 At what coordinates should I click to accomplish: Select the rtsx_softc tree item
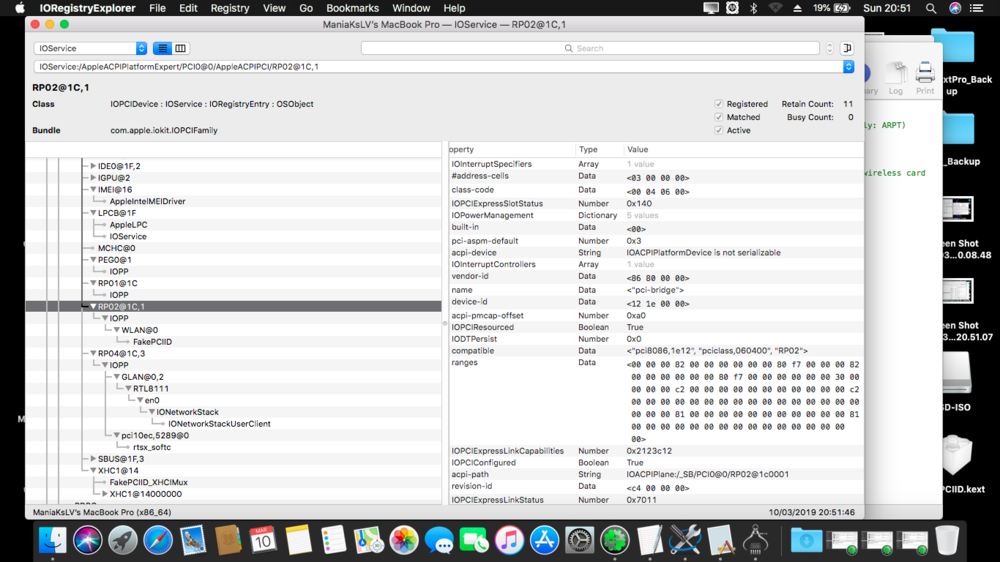152,447
